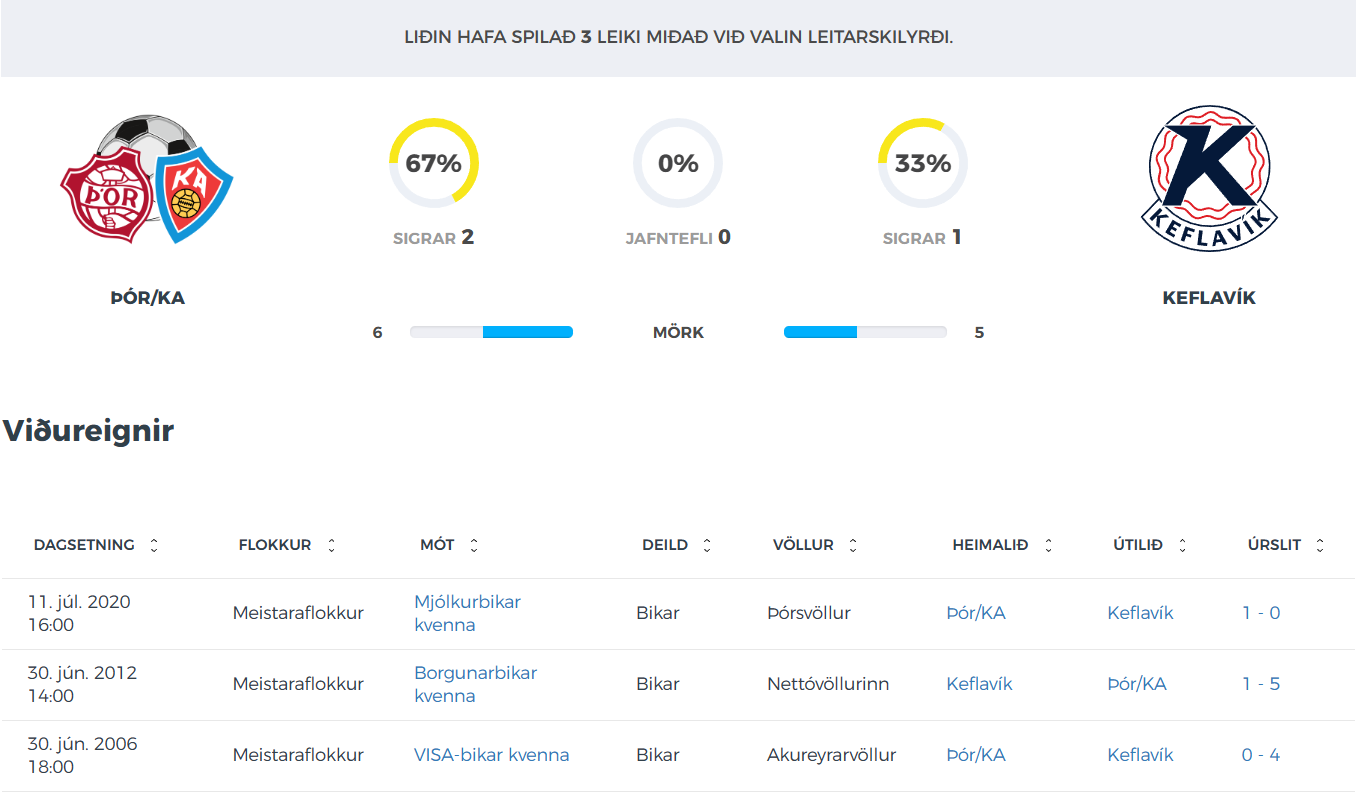Image resolution: width=1359 pixels, height=796 pixels.
Task: Open home team Þór/KA in 2006 match
Action: coord(976,755)
